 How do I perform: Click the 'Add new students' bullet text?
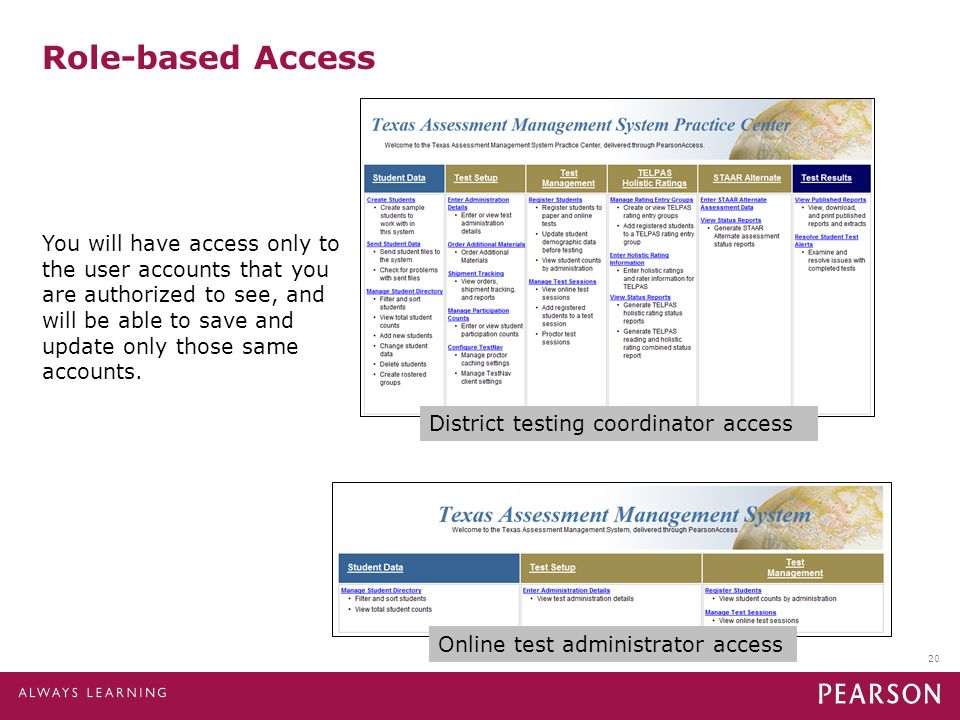406,336
